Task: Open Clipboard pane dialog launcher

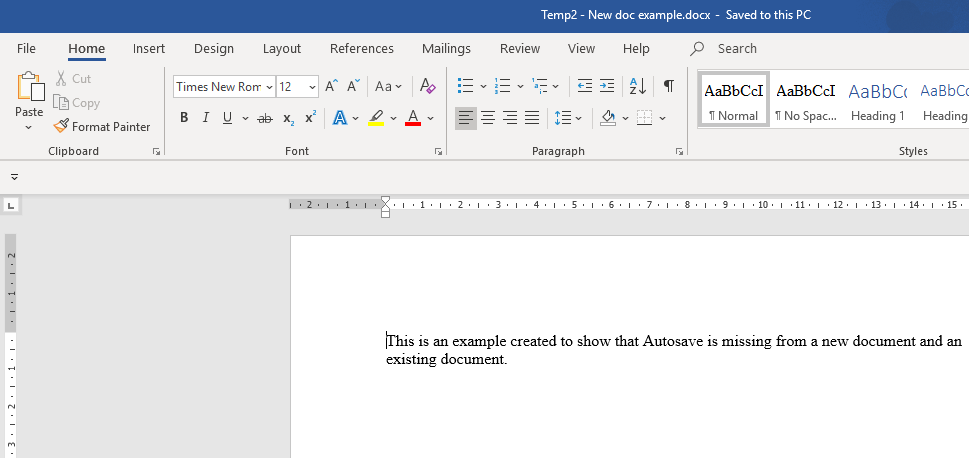Action: (x=156, y=151)
